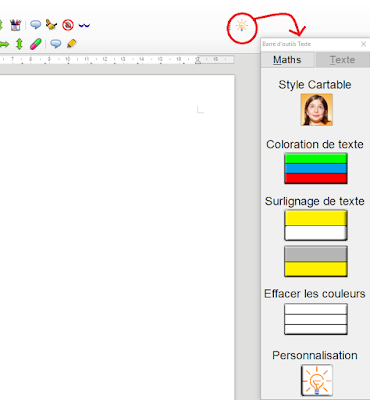The height and width of the screenshot is (400, 370).
Task: Switch to the Maths tab
Action: 287,60
